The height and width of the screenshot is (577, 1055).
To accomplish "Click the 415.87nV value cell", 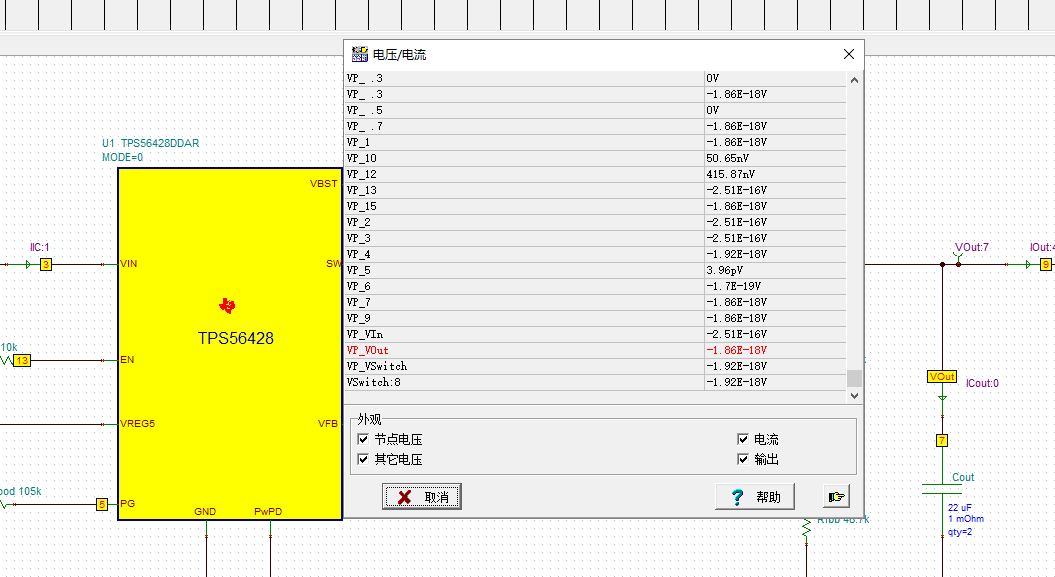I will [x=775, y=174].
